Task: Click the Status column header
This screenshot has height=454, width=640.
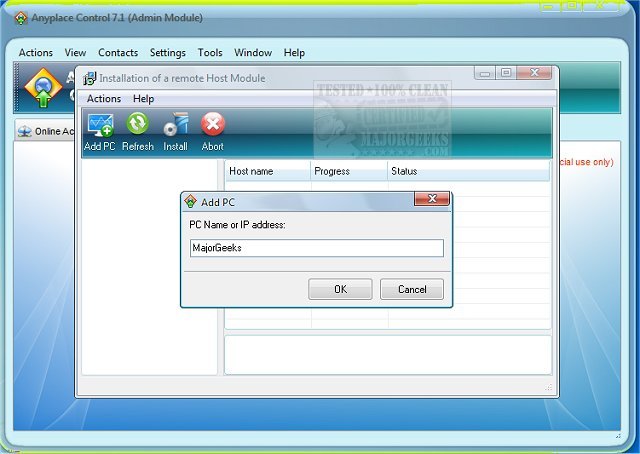Action: tap(469, 171)
